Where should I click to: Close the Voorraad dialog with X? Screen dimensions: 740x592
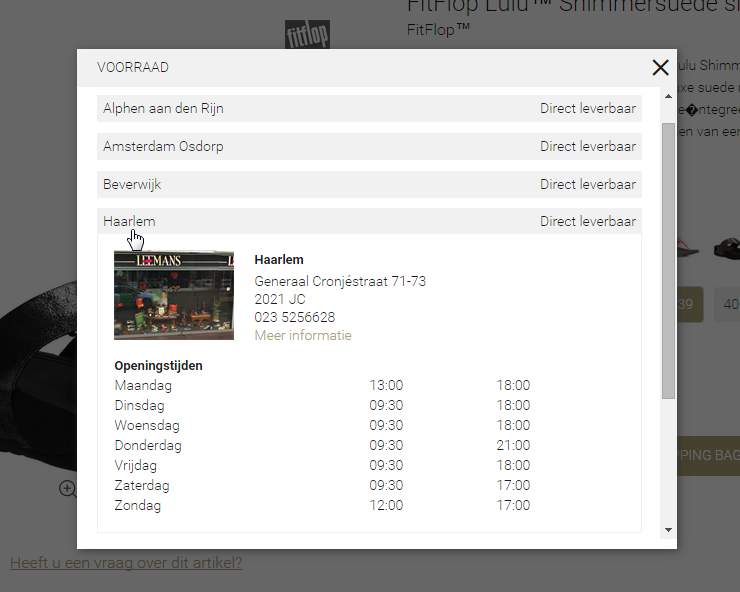click(660, 68)
